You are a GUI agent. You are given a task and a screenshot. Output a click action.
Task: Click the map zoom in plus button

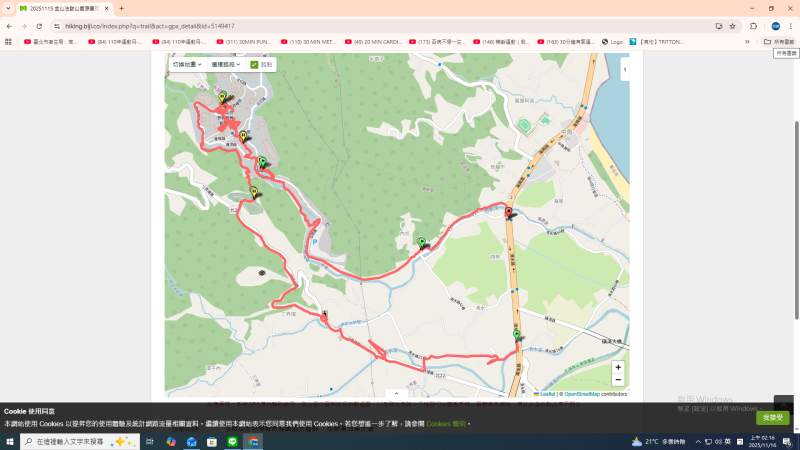618,368
